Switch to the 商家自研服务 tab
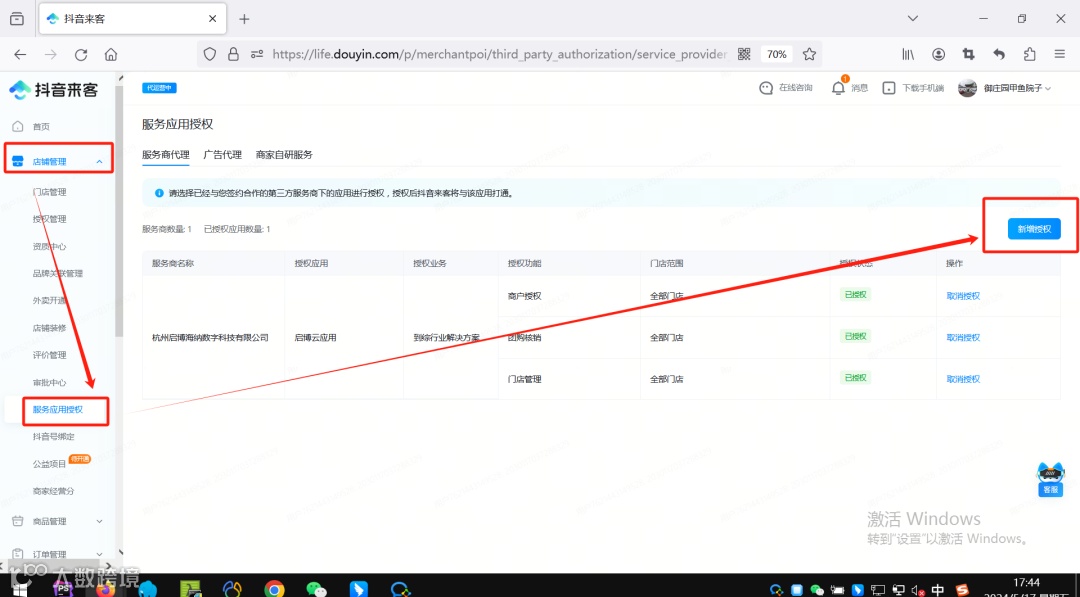 click(284, 155)
